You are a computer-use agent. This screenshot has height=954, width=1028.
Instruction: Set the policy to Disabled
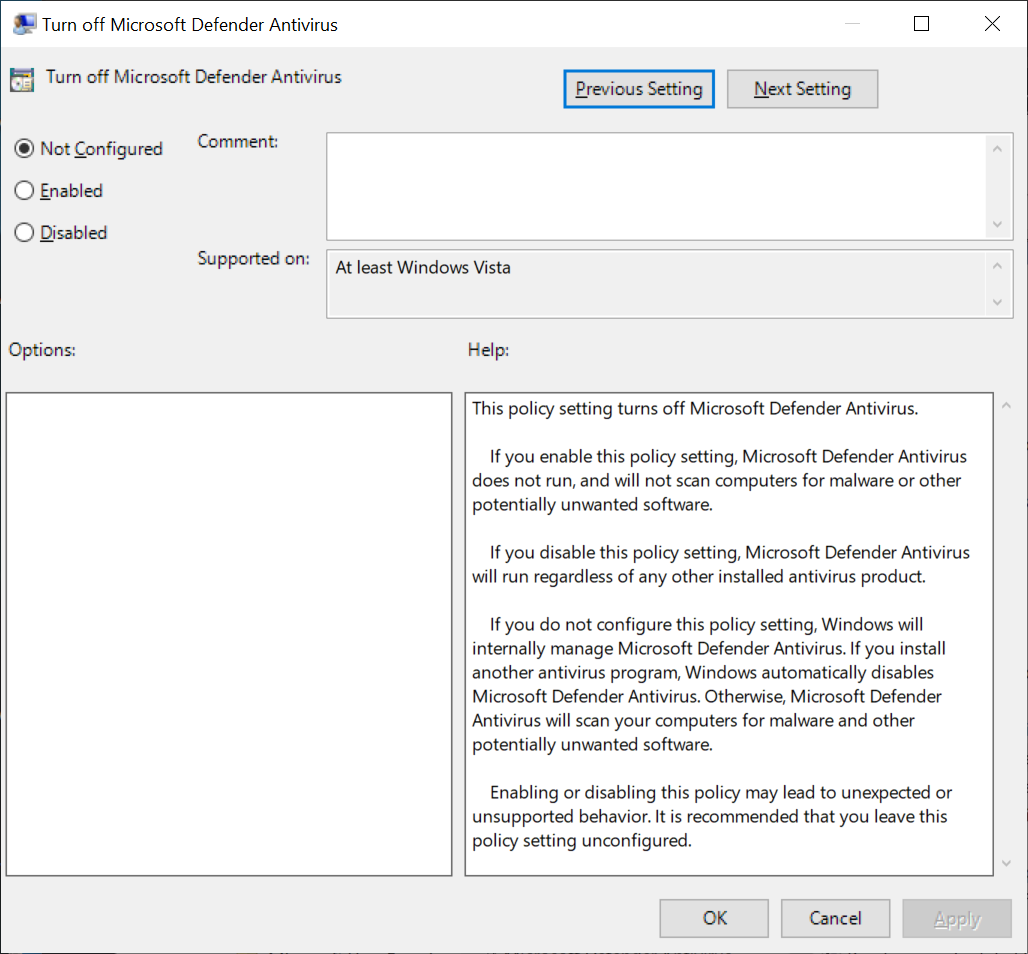[25, 233]
